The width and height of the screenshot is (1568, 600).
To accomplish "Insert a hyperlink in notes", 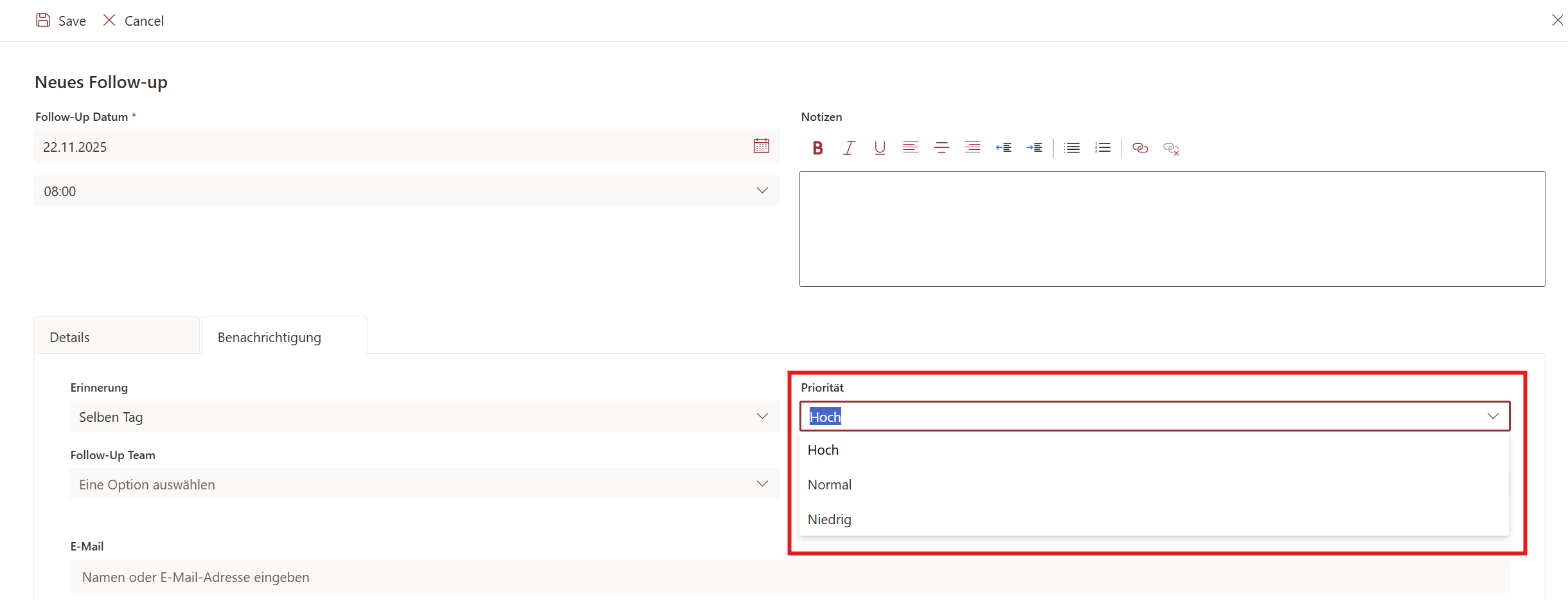I will click(1140, 148).
